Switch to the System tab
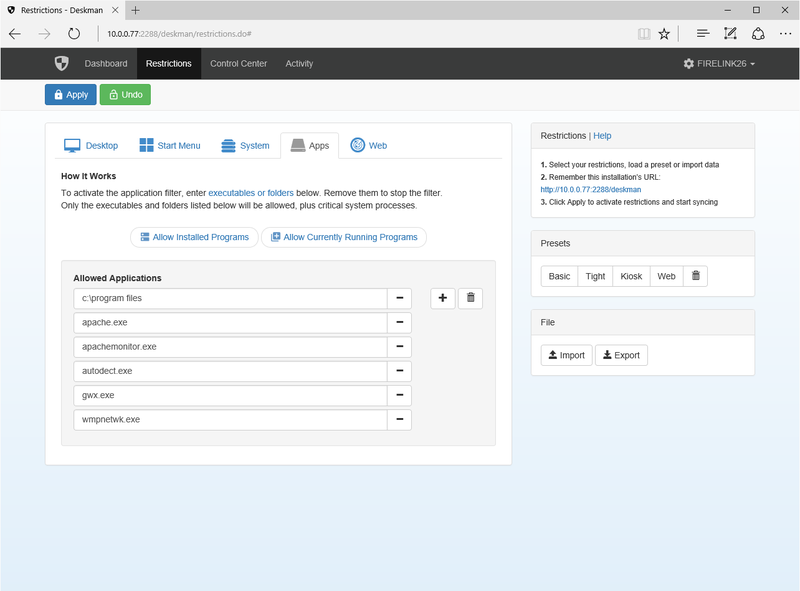The image size is (800, 591). (x=245, y=145)
